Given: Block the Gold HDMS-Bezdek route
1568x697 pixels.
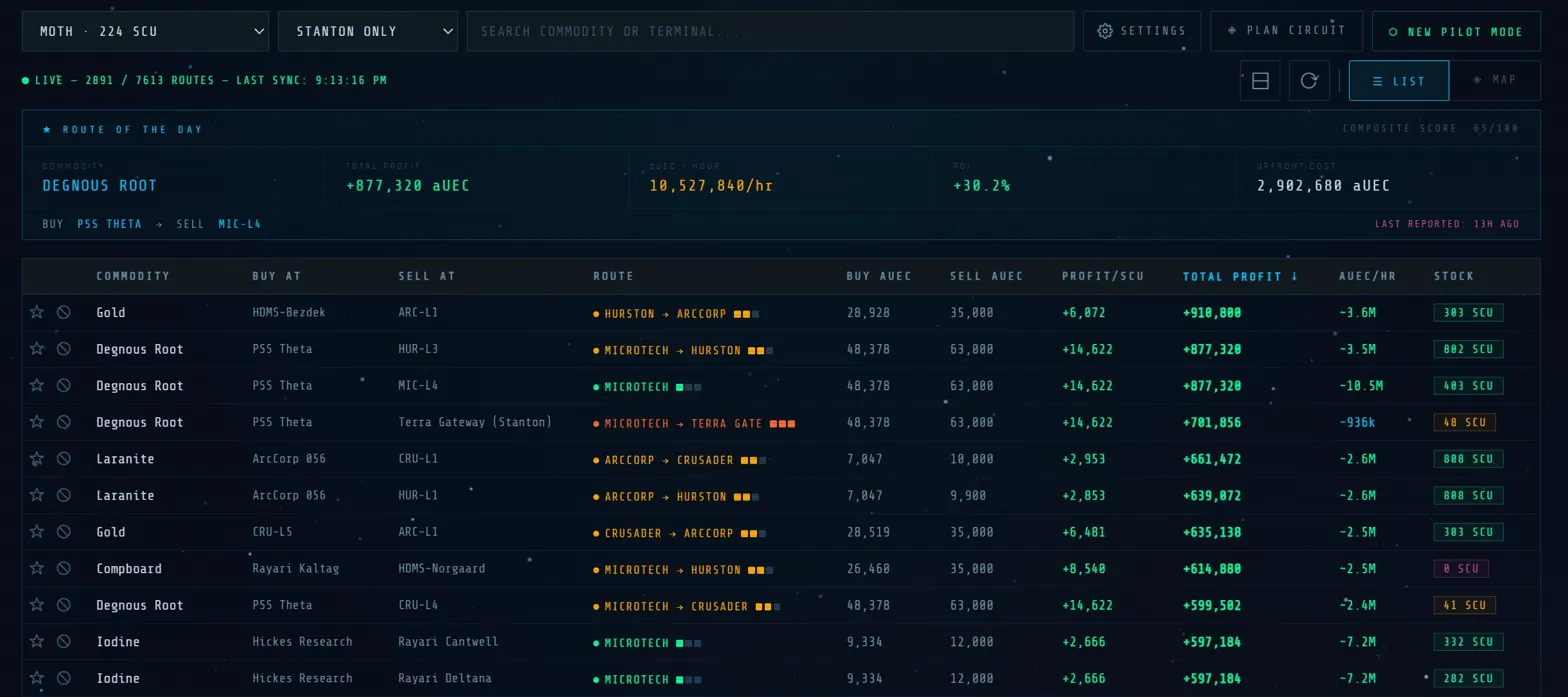Looking at the screenshot, I should 64,312.
